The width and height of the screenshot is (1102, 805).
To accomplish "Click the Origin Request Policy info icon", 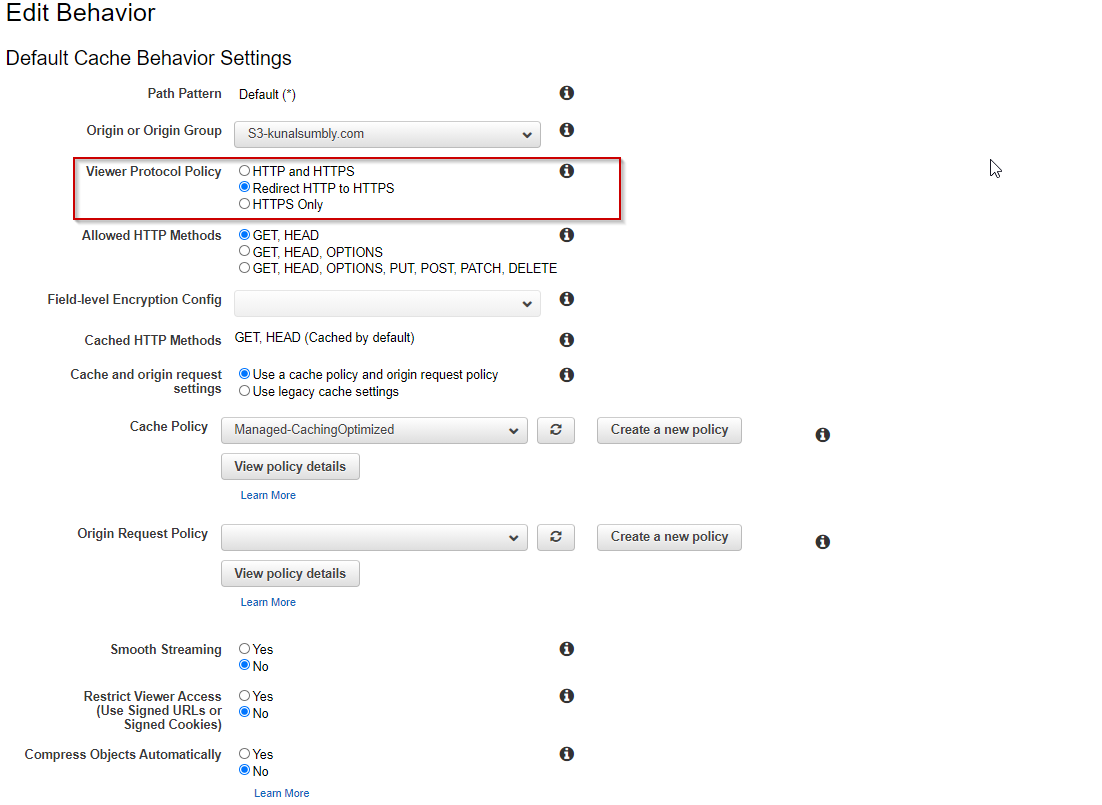I will pyautogui.click(x=822, y=541).
